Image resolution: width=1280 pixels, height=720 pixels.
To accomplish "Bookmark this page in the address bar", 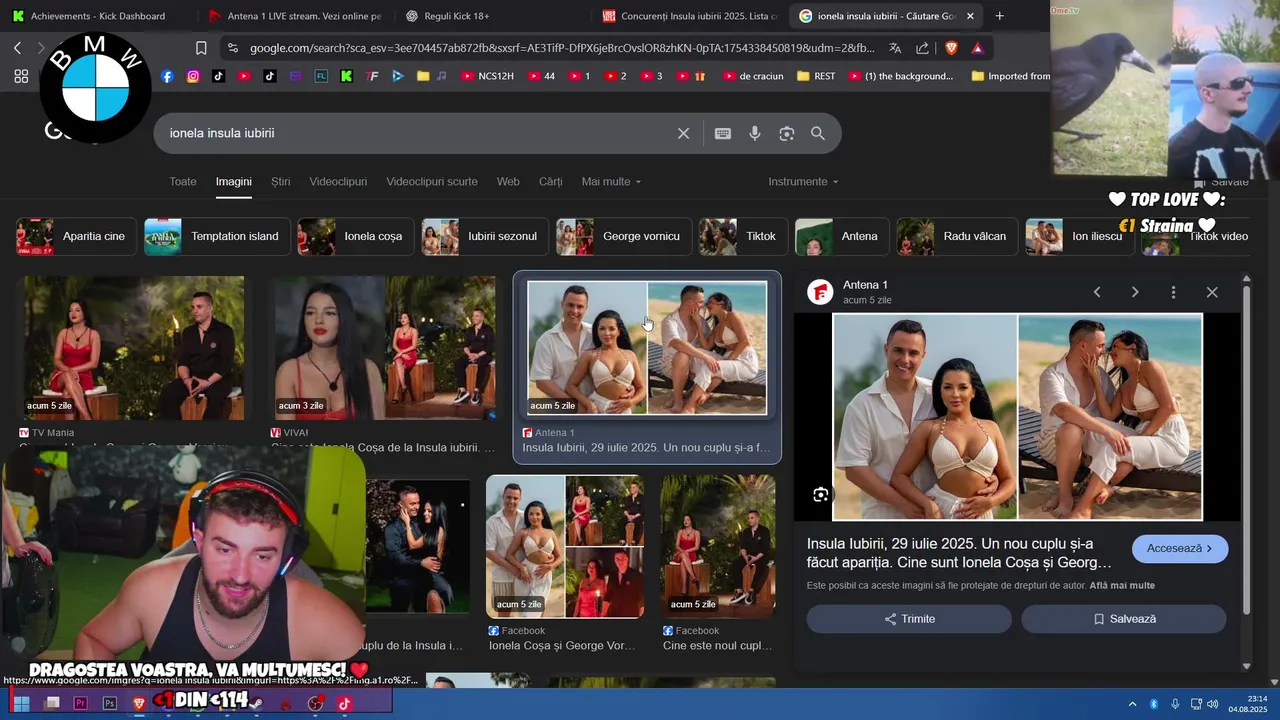I will coord(201,48).
